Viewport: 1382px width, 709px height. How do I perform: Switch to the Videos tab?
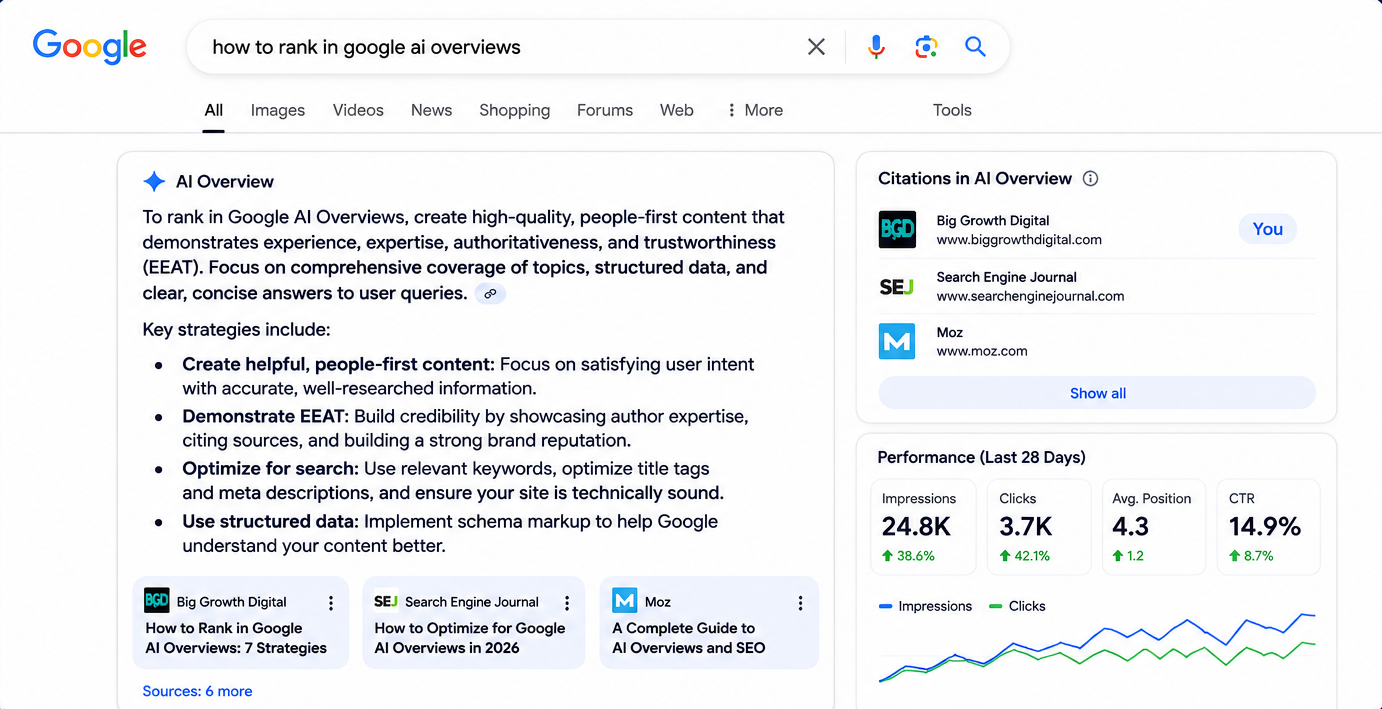point(358,110)
